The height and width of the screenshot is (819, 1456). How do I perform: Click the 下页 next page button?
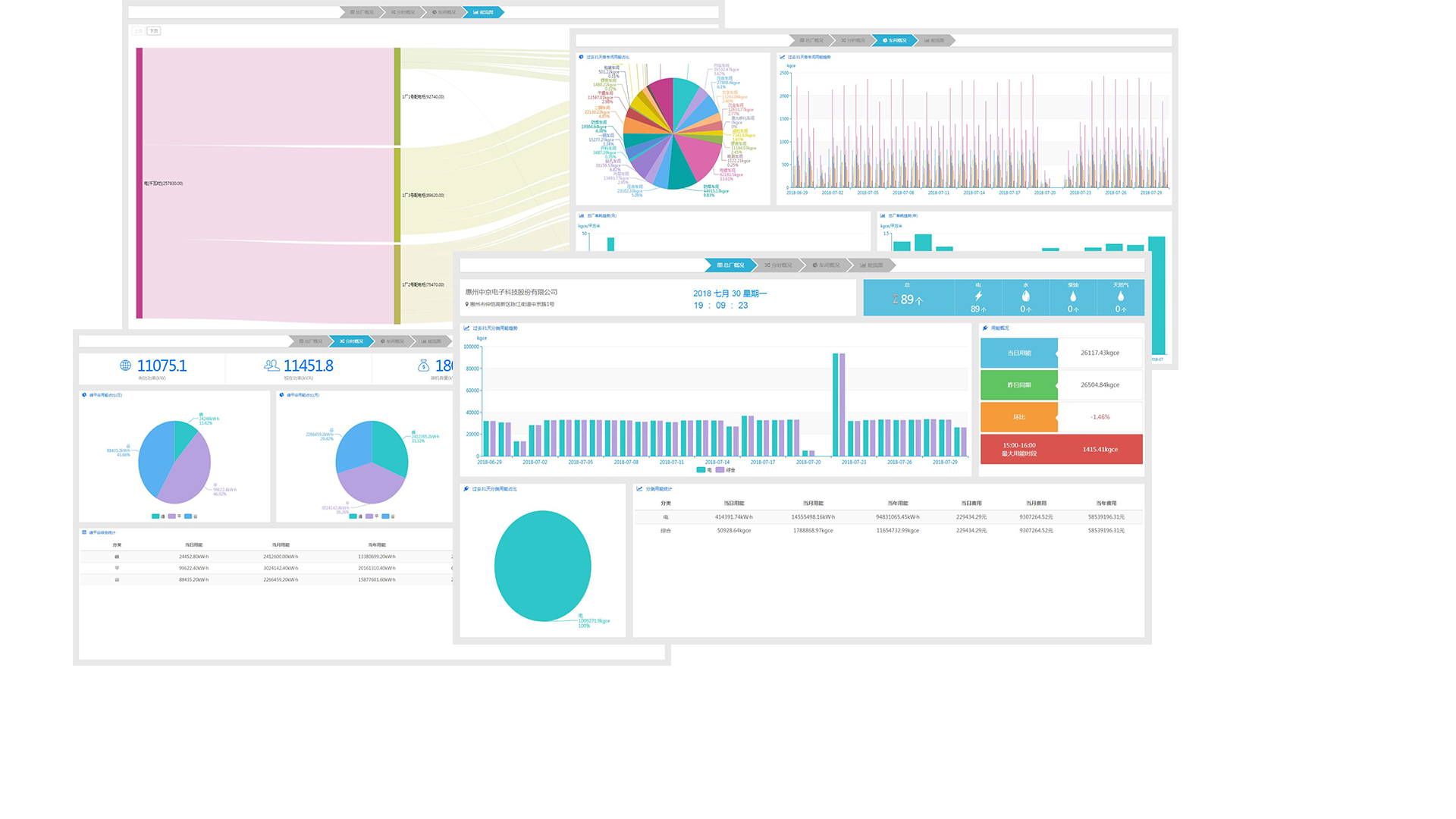154,31
